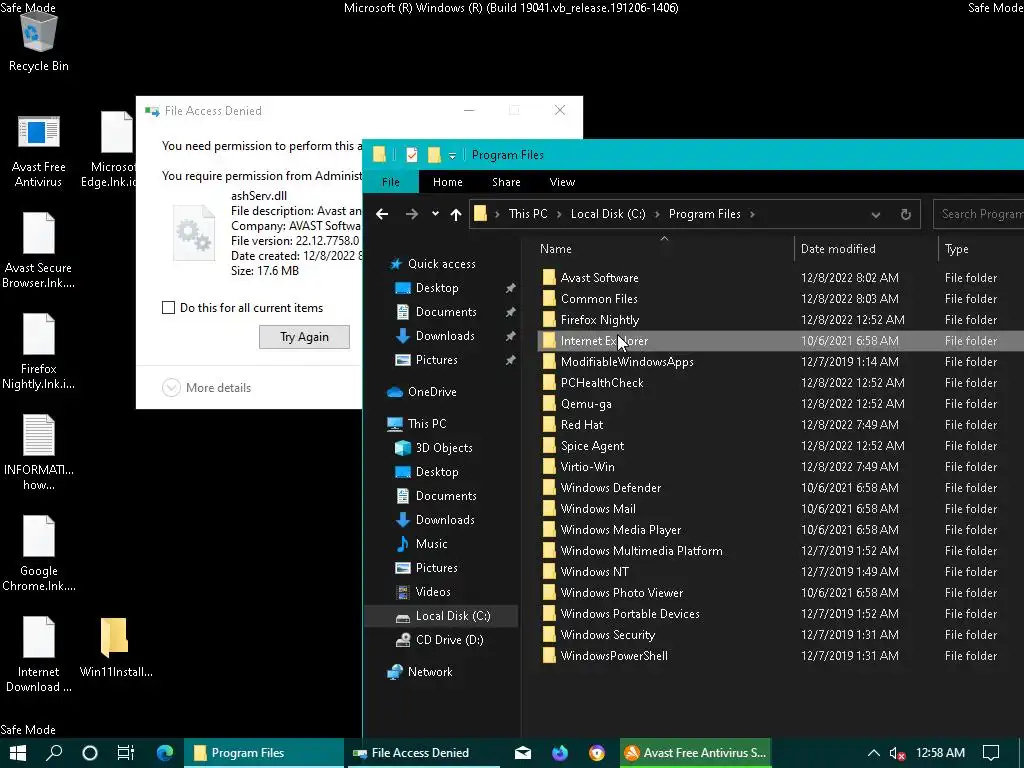Open the Home ribbon tab

[447, 182]
